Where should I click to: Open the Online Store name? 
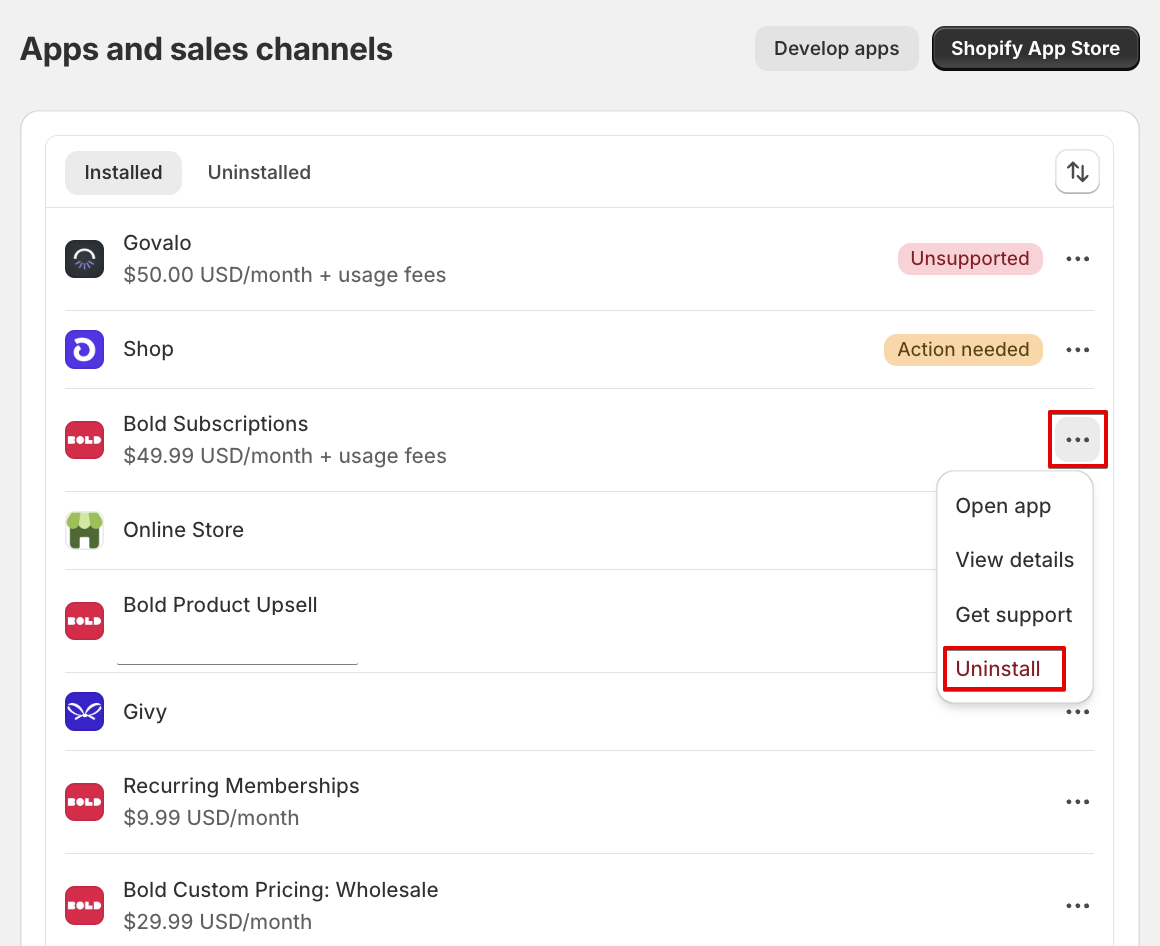point(183,530)
